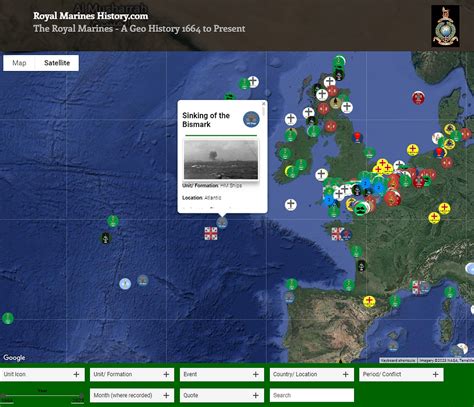Screen dimensions: 474x407
Task: Click the Search input field
Action: point(311,395)
